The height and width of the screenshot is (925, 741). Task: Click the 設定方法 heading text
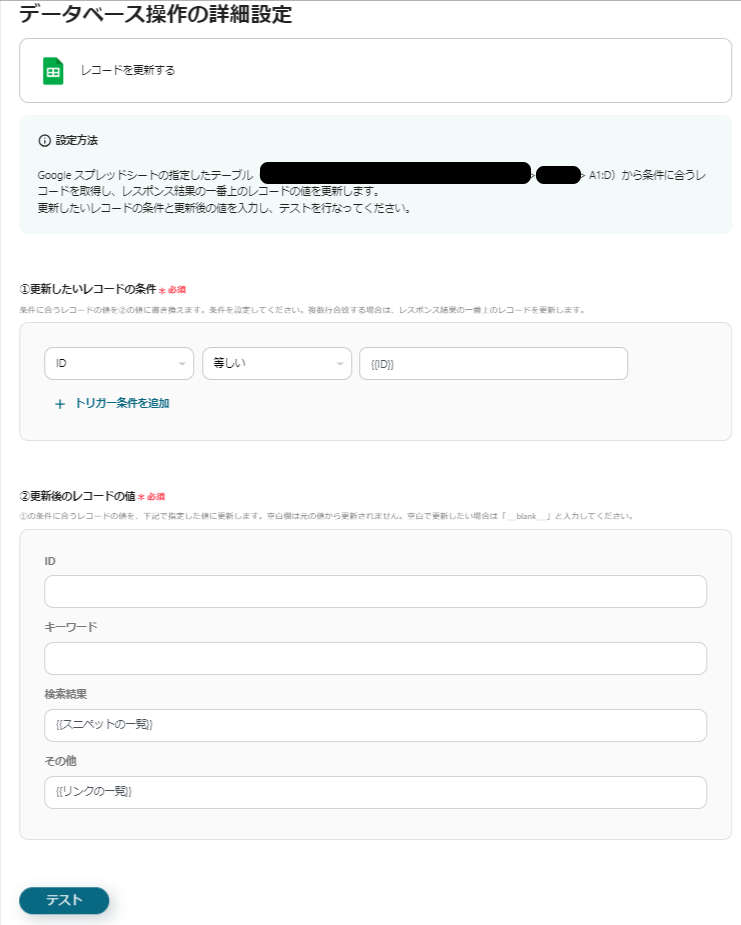[77, 140]
